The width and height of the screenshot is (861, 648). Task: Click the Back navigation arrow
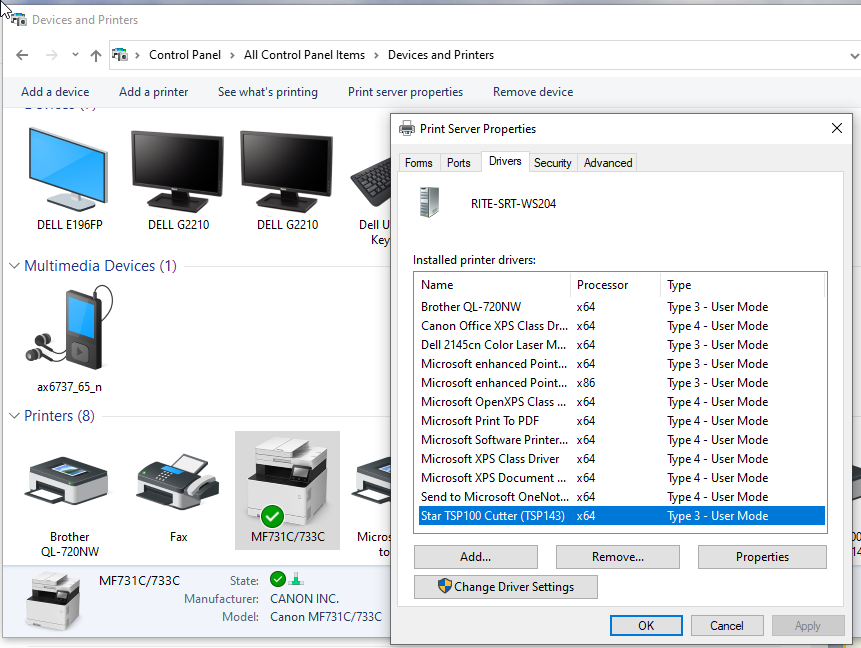22,55
